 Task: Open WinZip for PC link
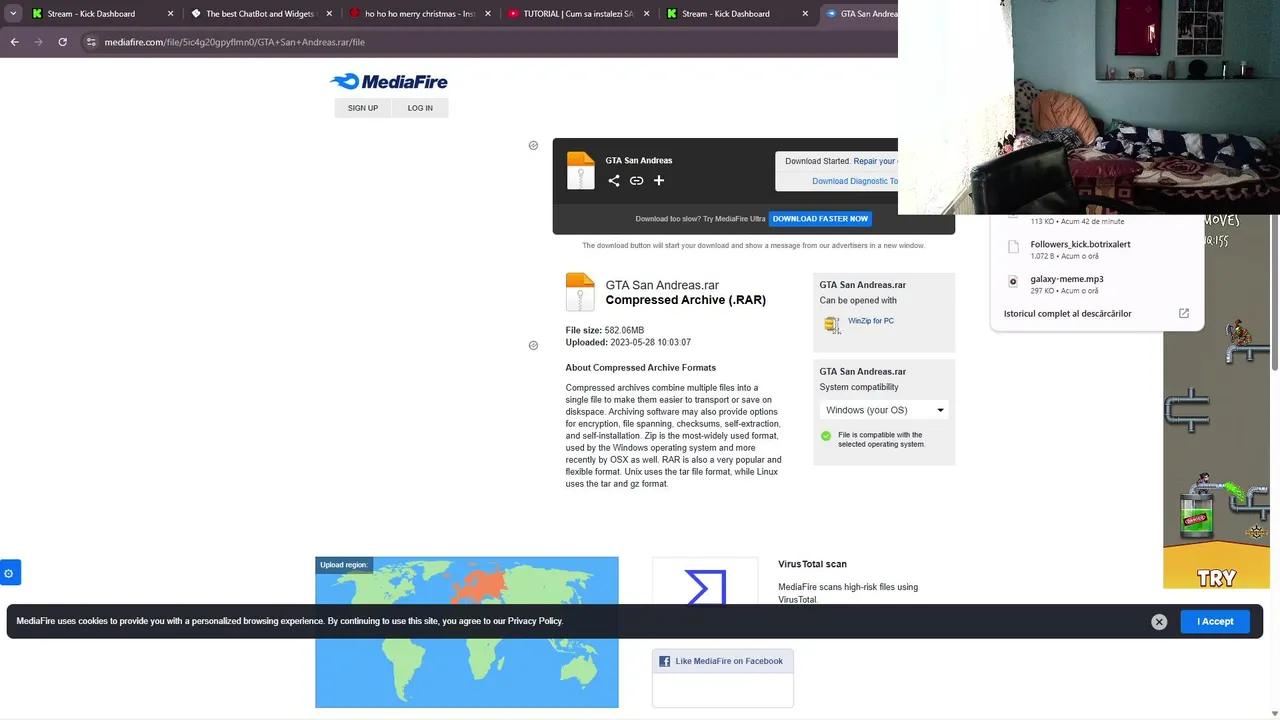point(871,321)
